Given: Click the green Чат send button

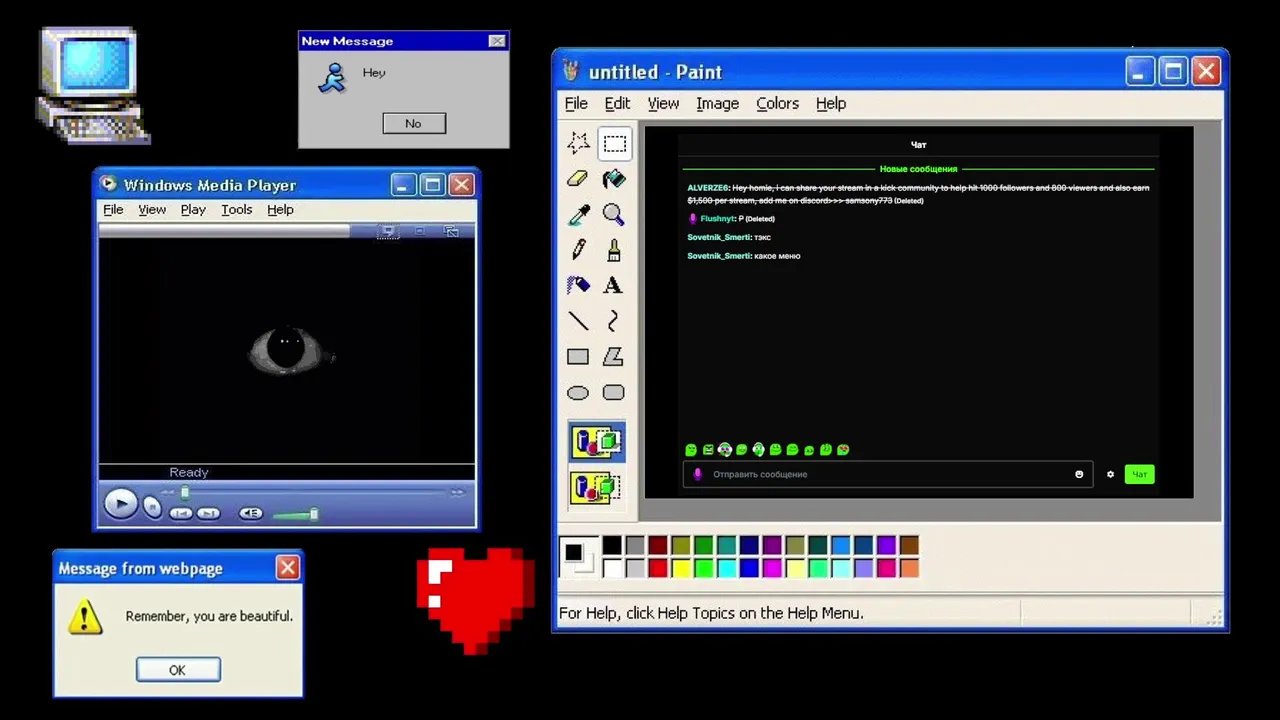Looking at the screenshot, I should pyautogui.click(x=1139, y=474).
